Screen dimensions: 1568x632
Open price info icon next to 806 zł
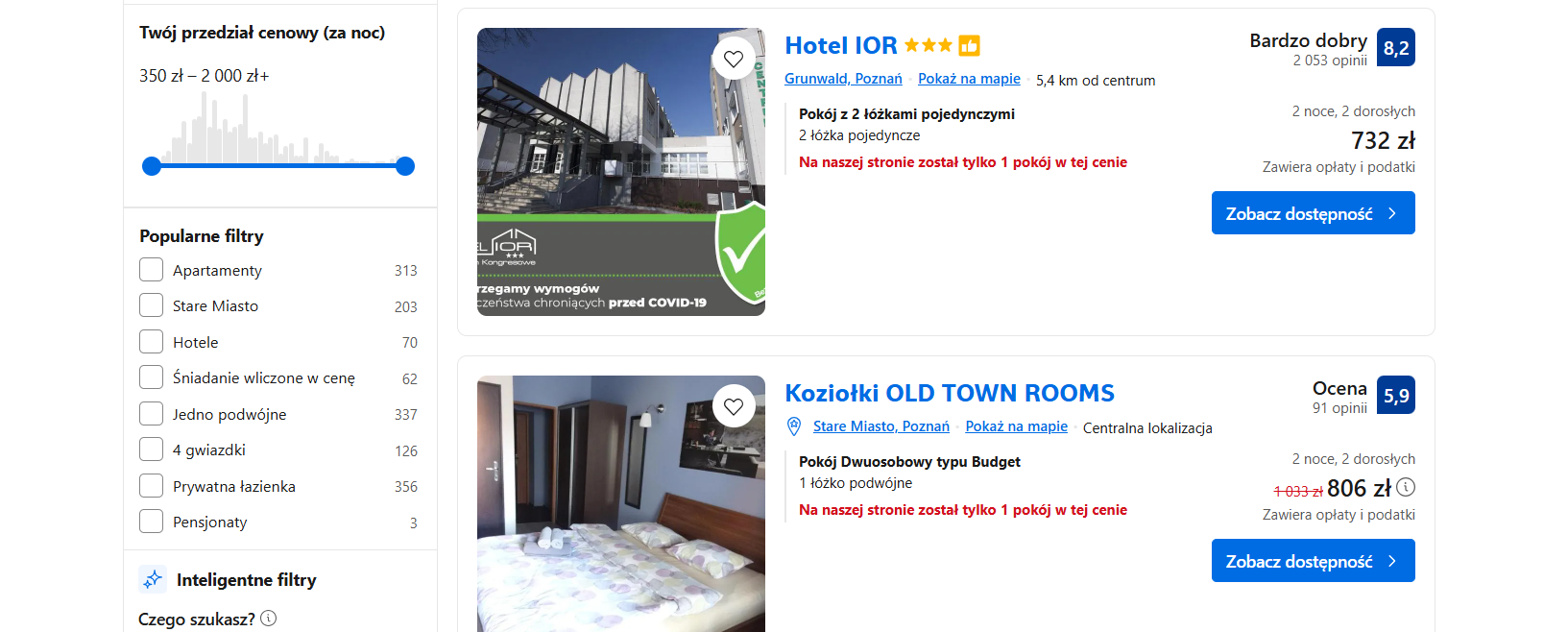pos(1406,487)
